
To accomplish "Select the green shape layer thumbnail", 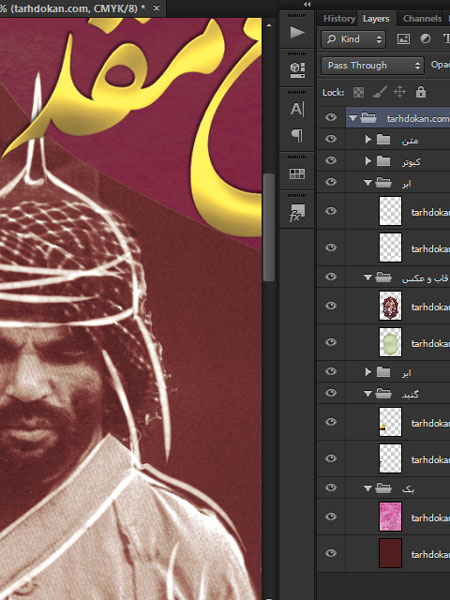I will [x=390, y=342].
